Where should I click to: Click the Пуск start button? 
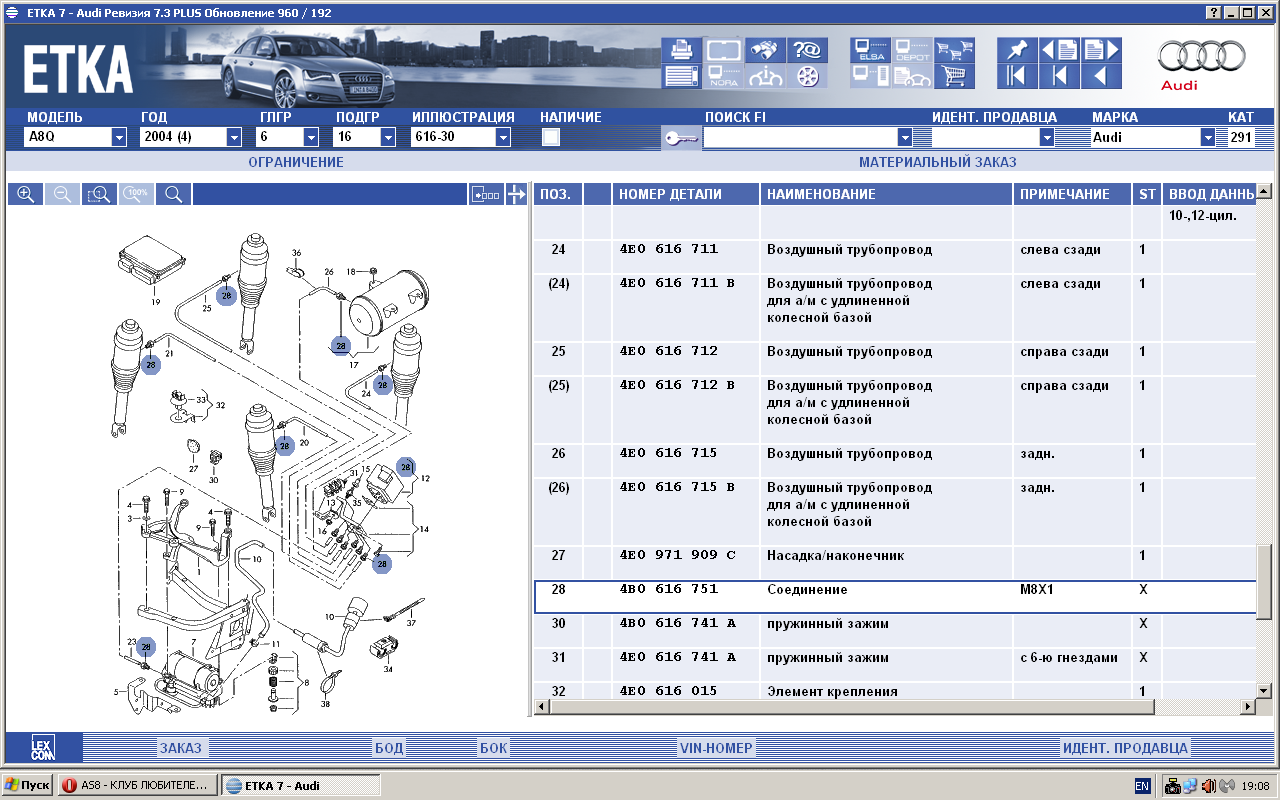[x=27, y=786]
